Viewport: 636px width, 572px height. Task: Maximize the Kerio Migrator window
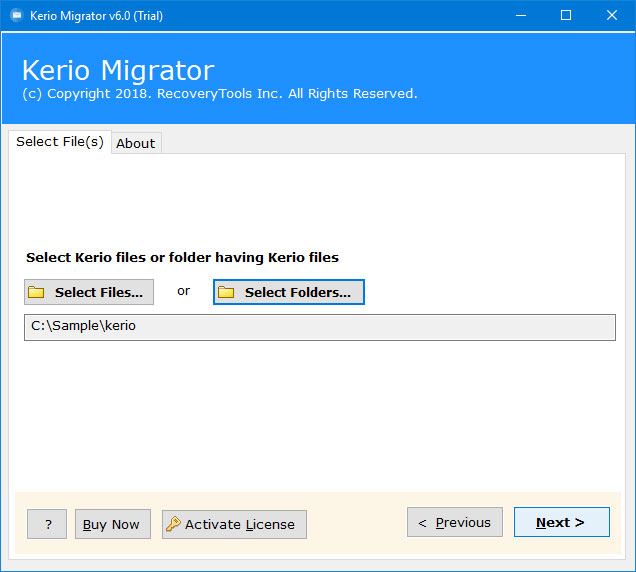point(566,15)
